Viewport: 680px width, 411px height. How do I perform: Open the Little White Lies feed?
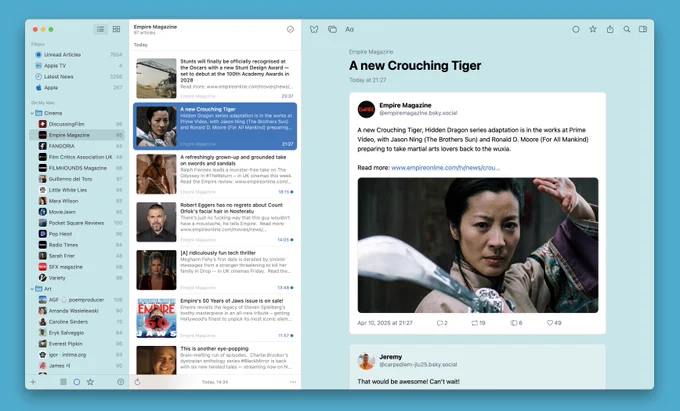click(x=77, y=190)
